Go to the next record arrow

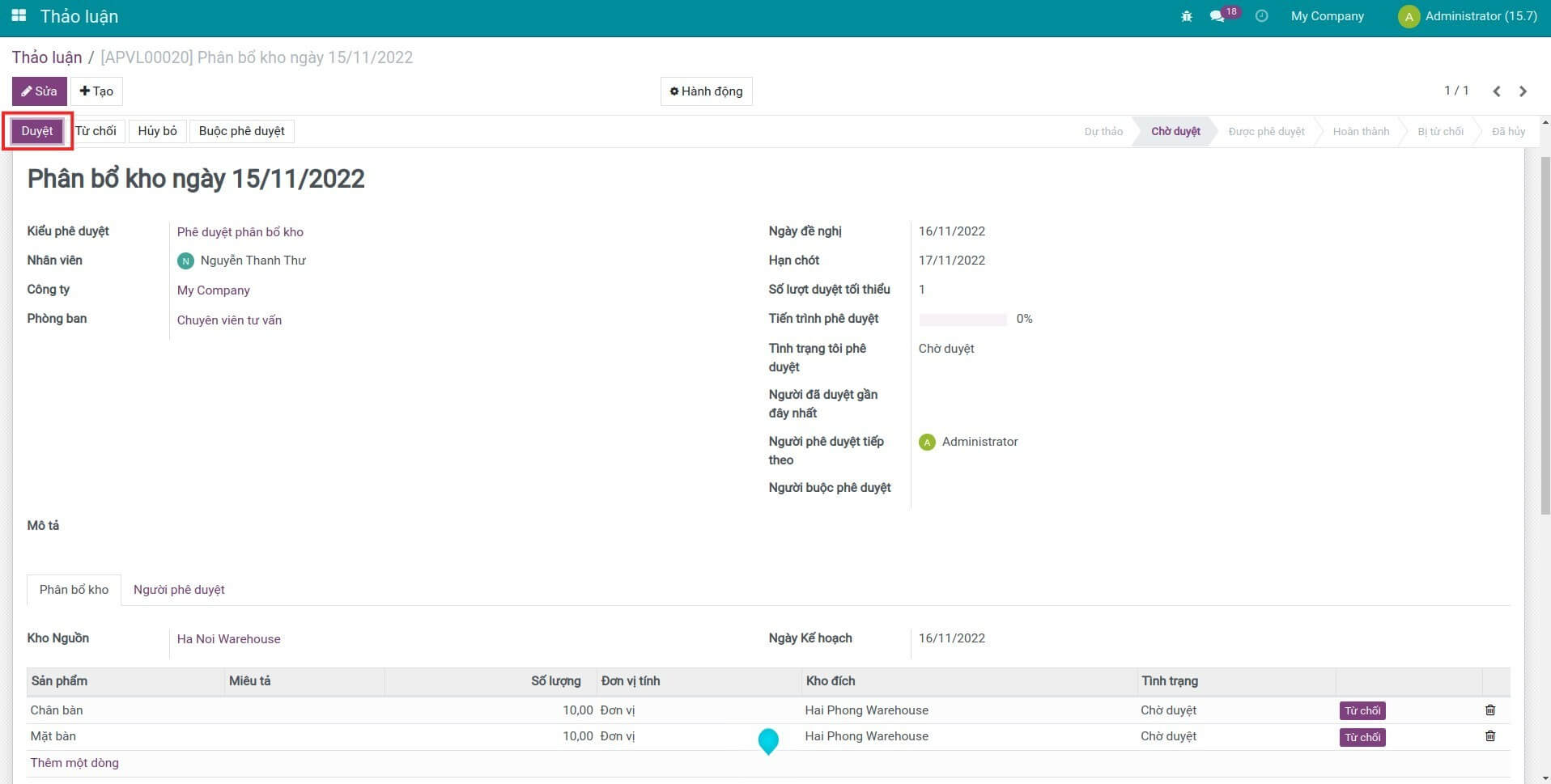(1523, 91)
